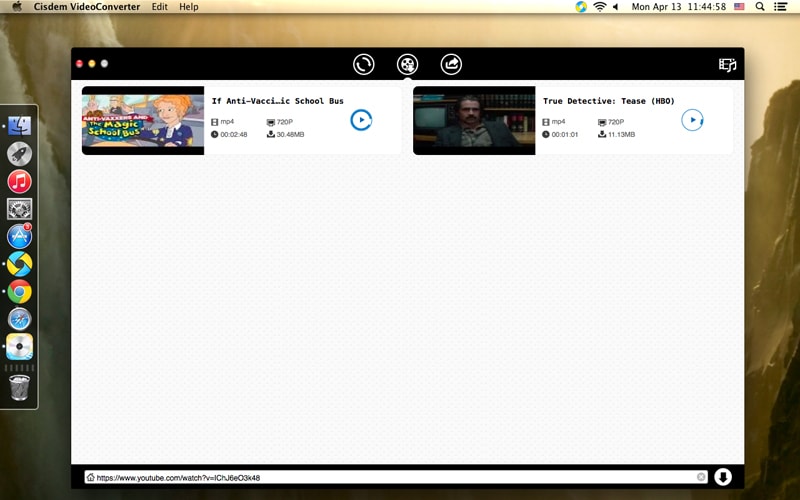
Task: Open Spotlight search in menu bar
Action: pos(760,7)
